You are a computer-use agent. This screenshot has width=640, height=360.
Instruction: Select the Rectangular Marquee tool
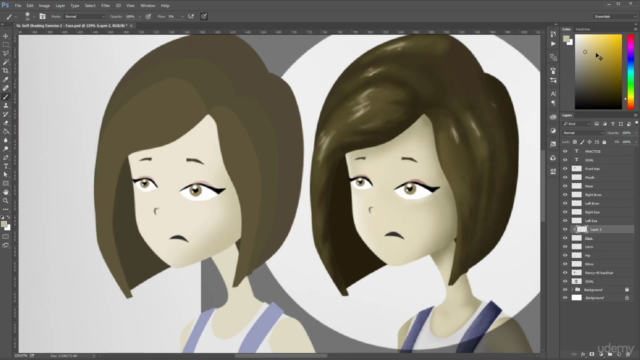click(x=6, y=45)
